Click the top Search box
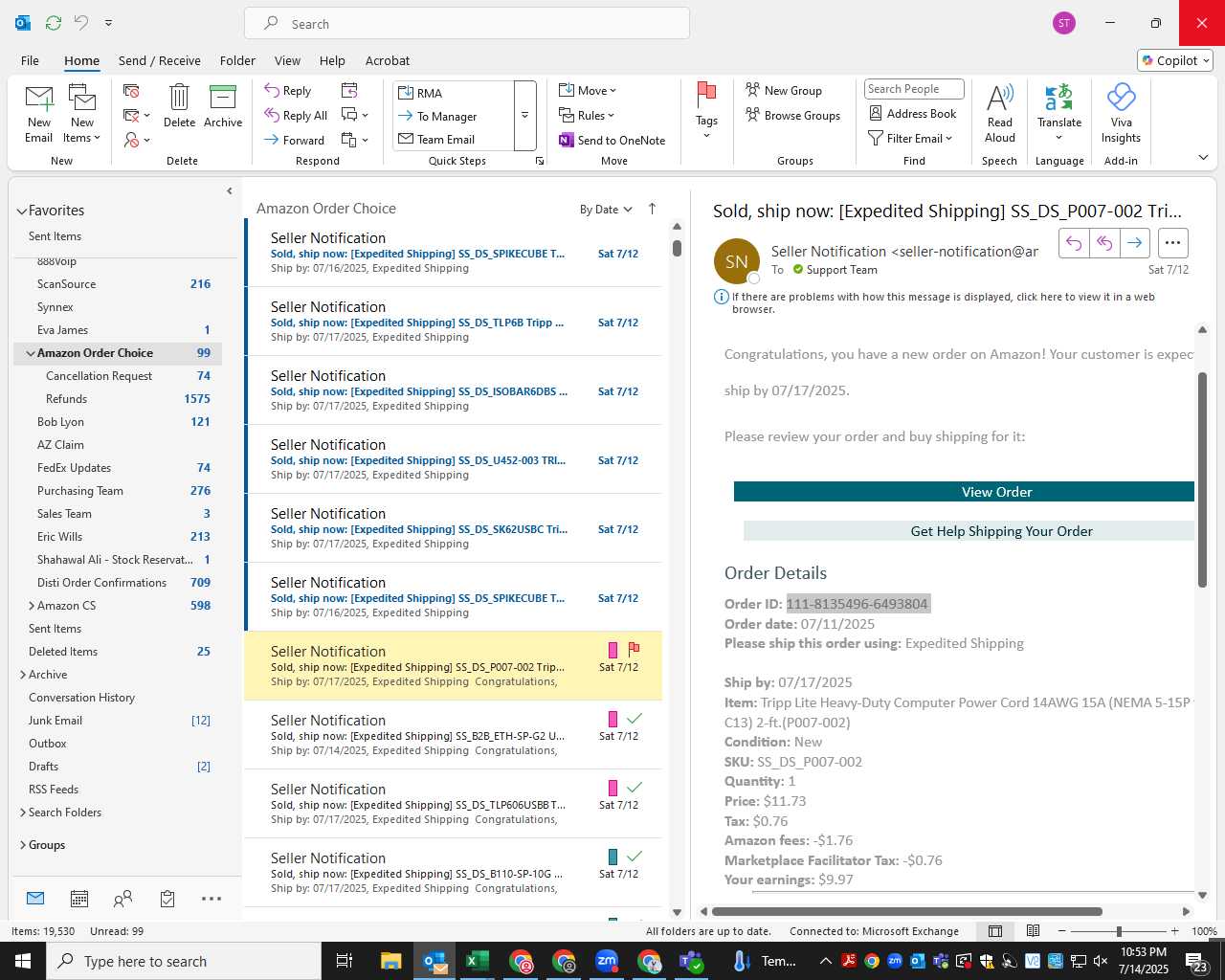 pos(467,23)
